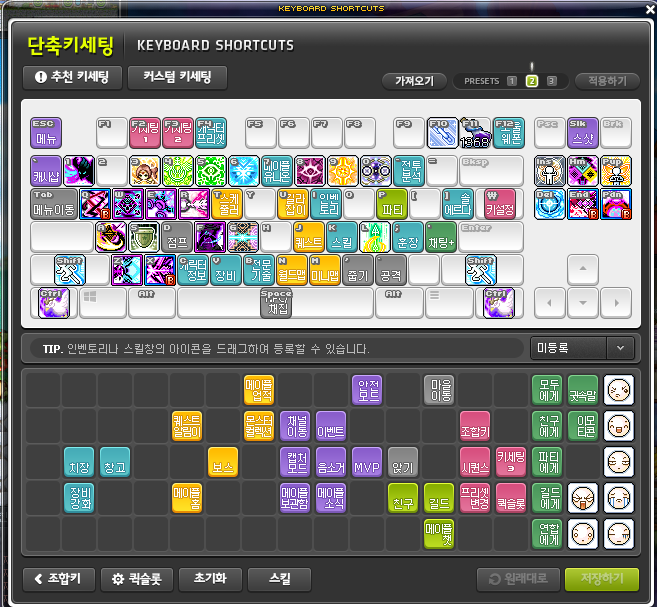The width and height of the screenshot is (657, 607).
Task: Click the left Shift running skill icon
Action: (70, 270)
